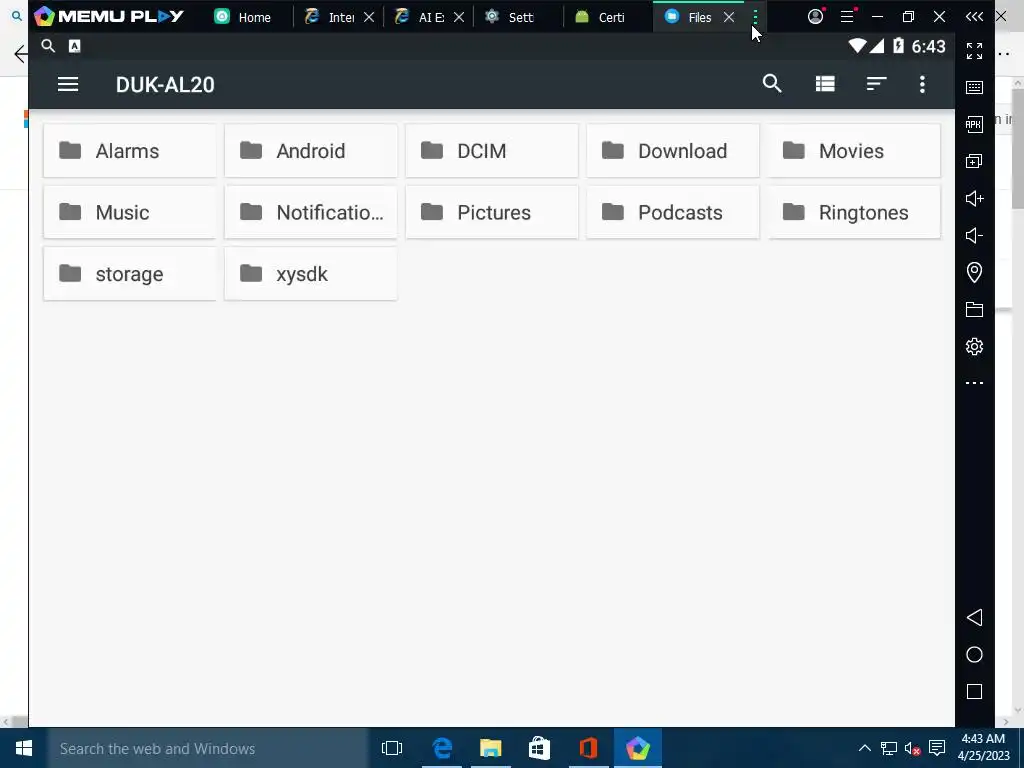
Task: Toggle MEmu fullscreen mode
Action: [x=974, y=51]
